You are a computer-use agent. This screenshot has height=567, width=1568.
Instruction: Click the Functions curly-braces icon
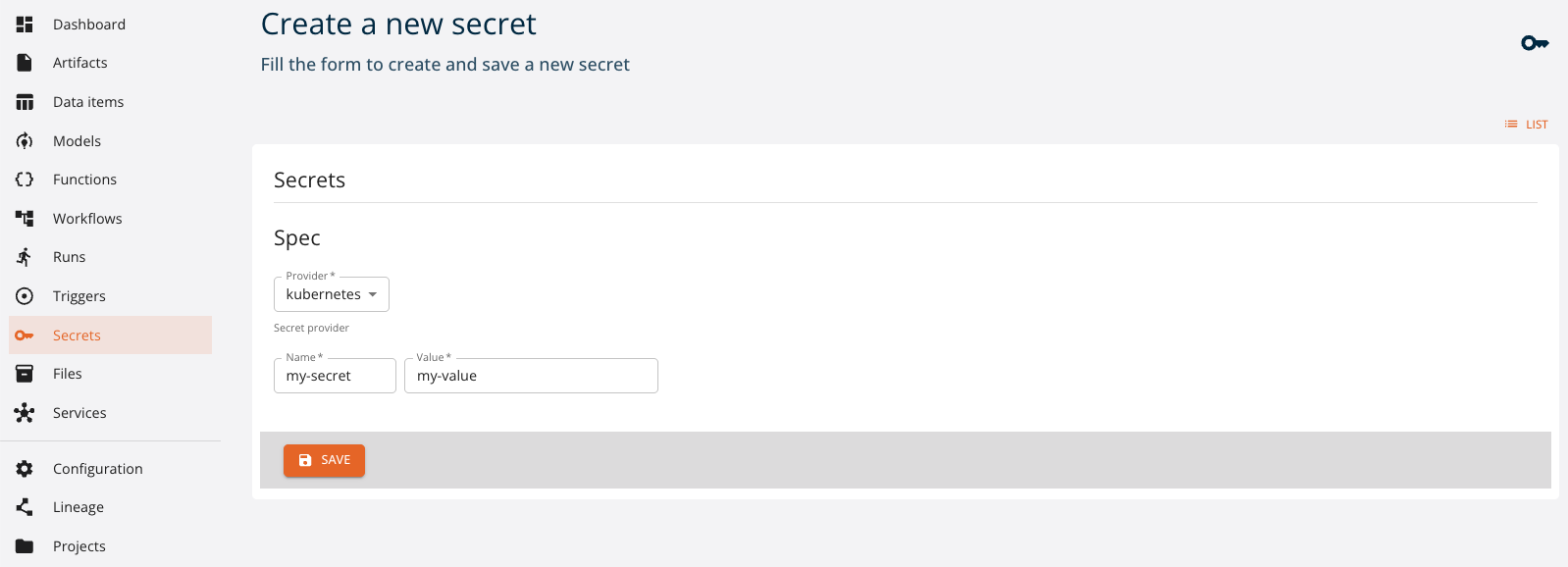click(25, 179)
